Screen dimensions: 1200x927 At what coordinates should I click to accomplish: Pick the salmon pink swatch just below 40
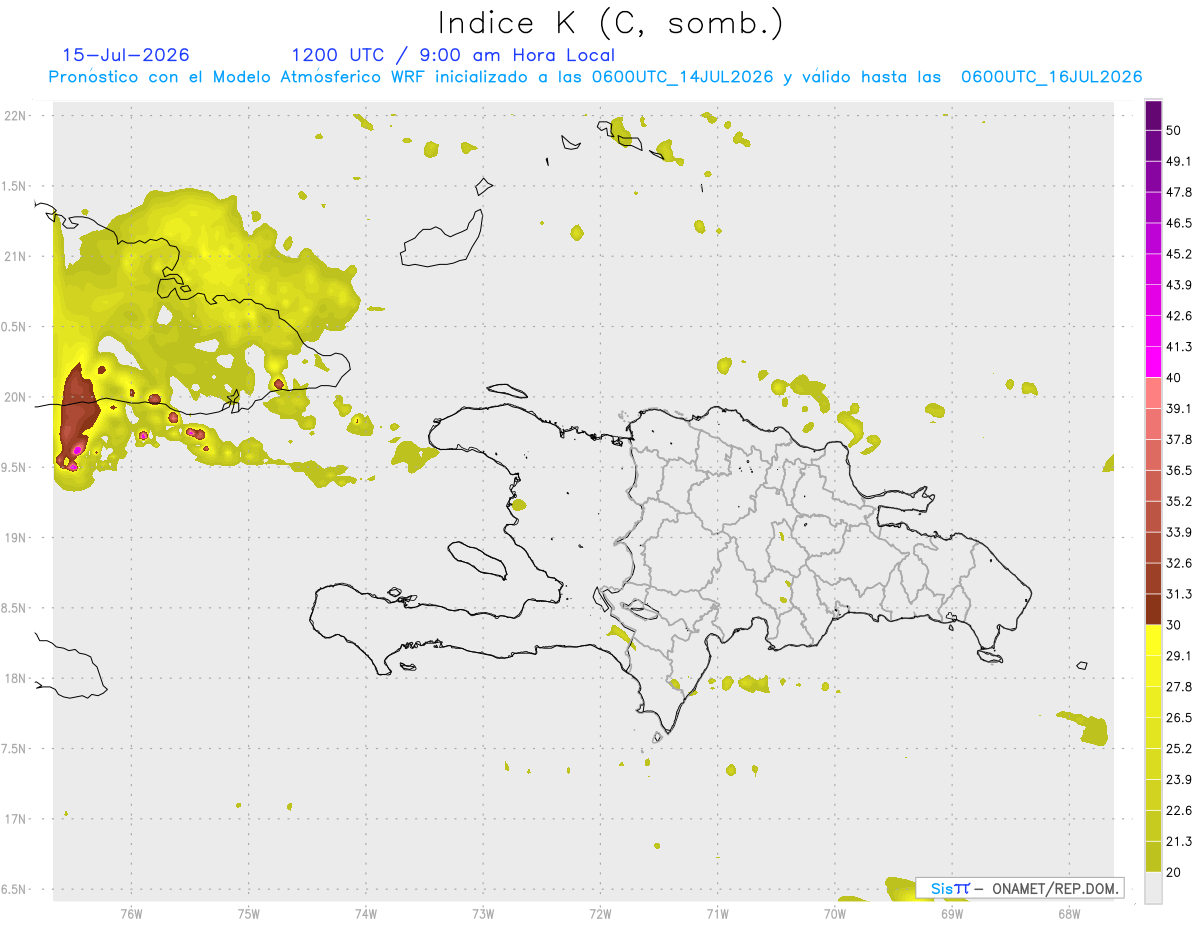[x=1153, y=393]
